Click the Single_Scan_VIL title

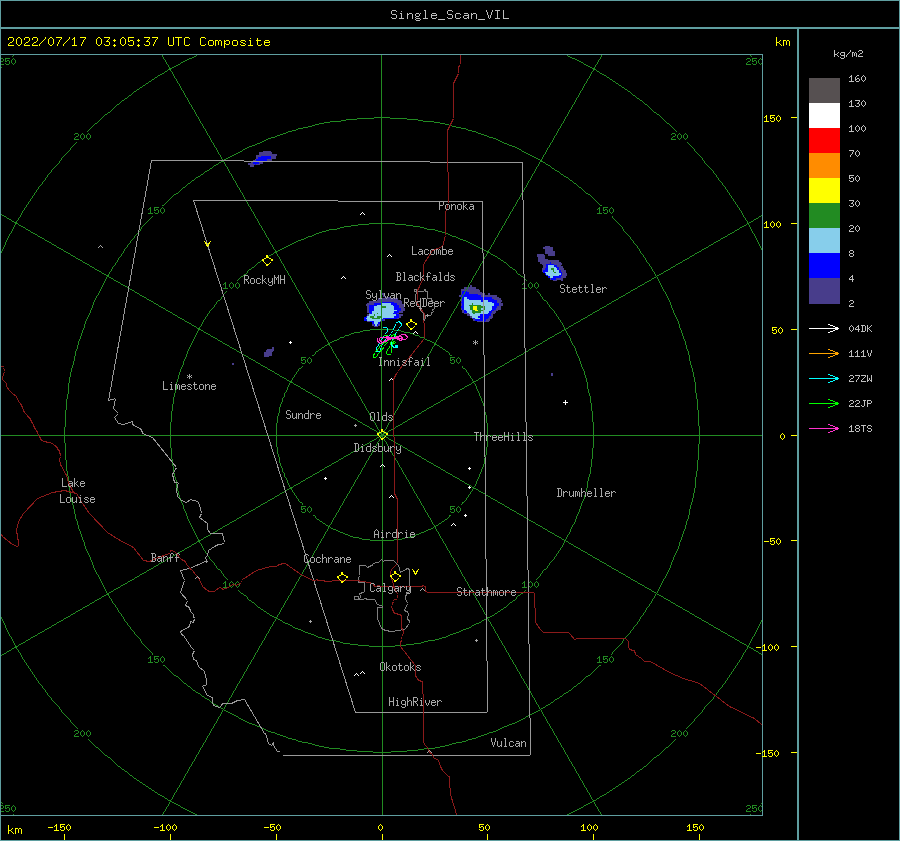click(x=449, y=15)
